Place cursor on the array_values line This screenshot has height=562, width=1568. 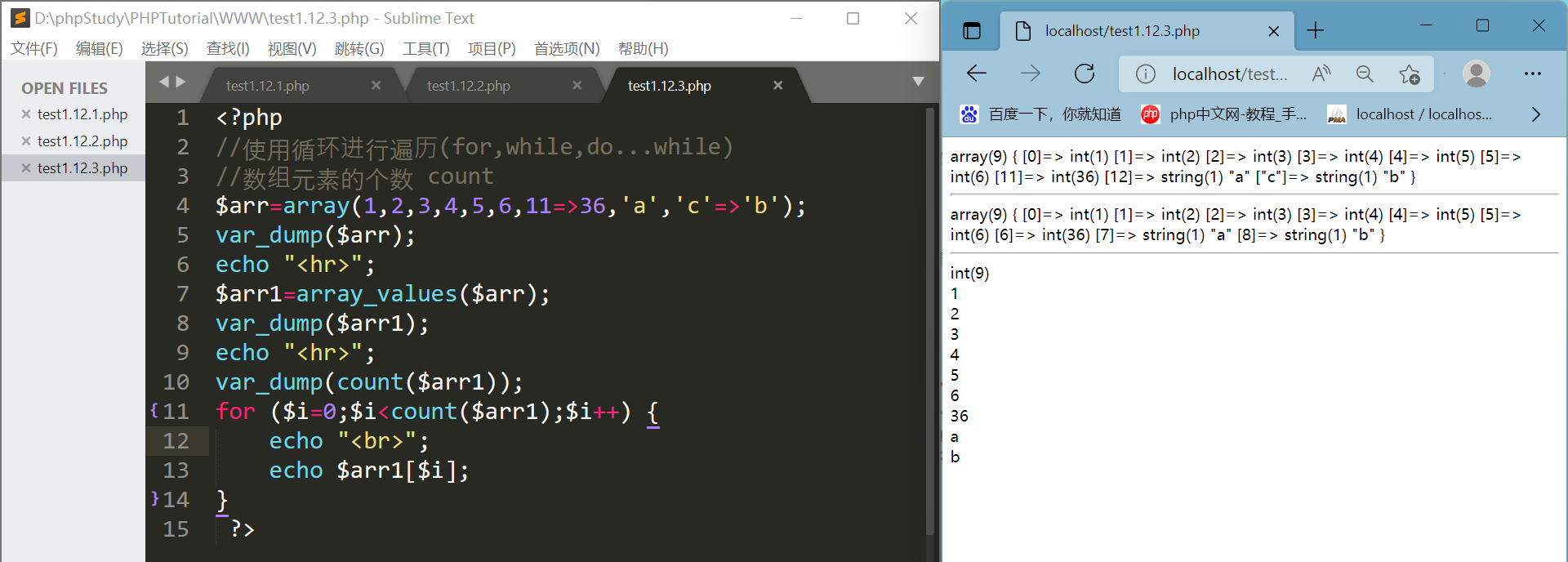tap(382, 294)
